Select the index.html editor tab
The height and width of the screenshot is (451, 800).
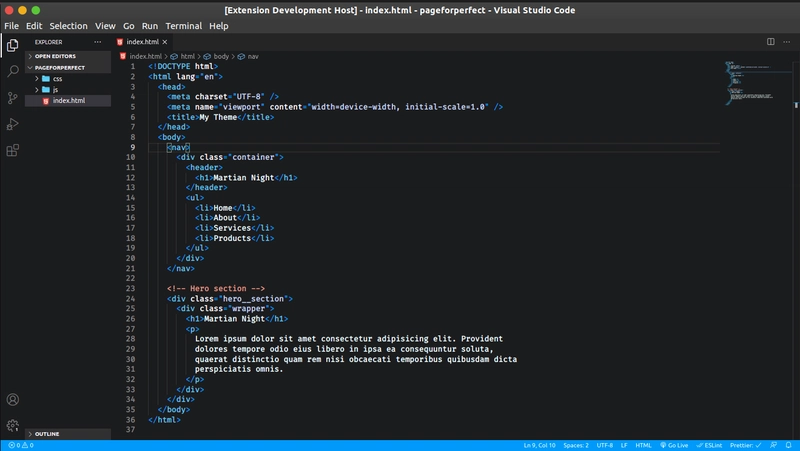point(142,42)
